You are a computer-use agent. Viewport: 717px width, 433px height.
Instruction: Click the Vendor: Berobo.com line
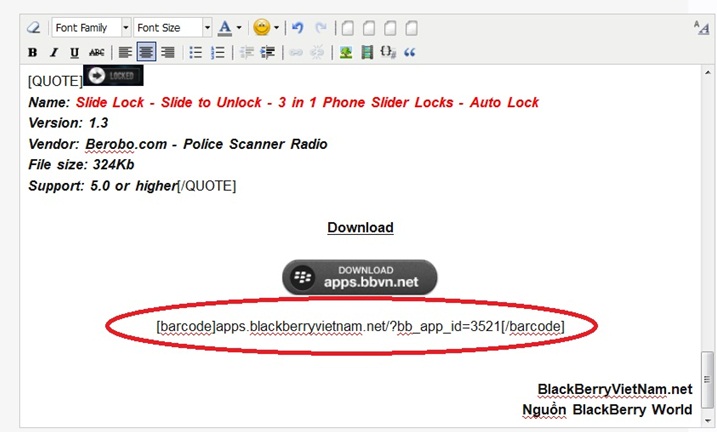178,144
